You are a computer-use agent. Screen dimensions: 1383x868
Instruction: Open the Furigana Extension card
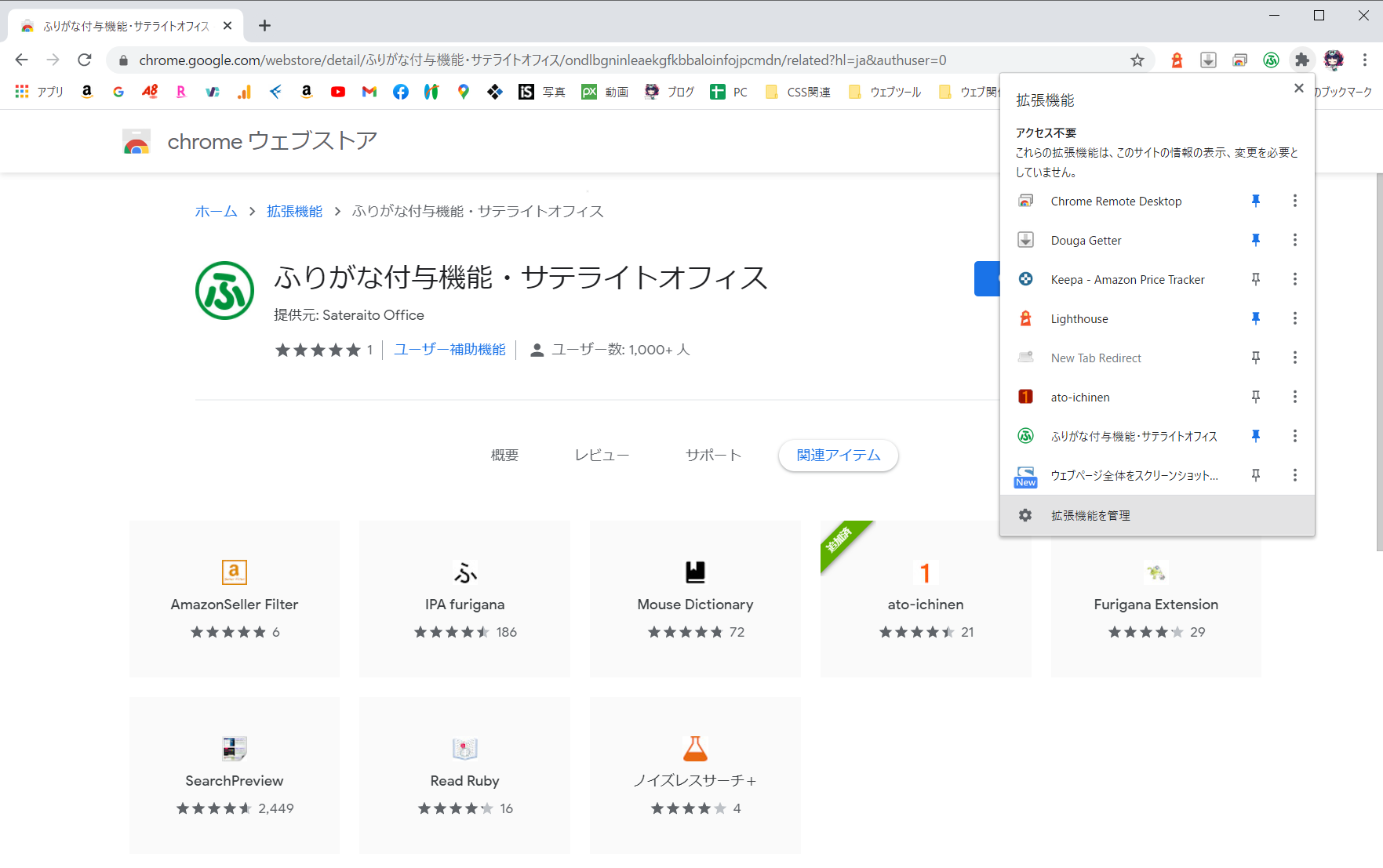1156,599
